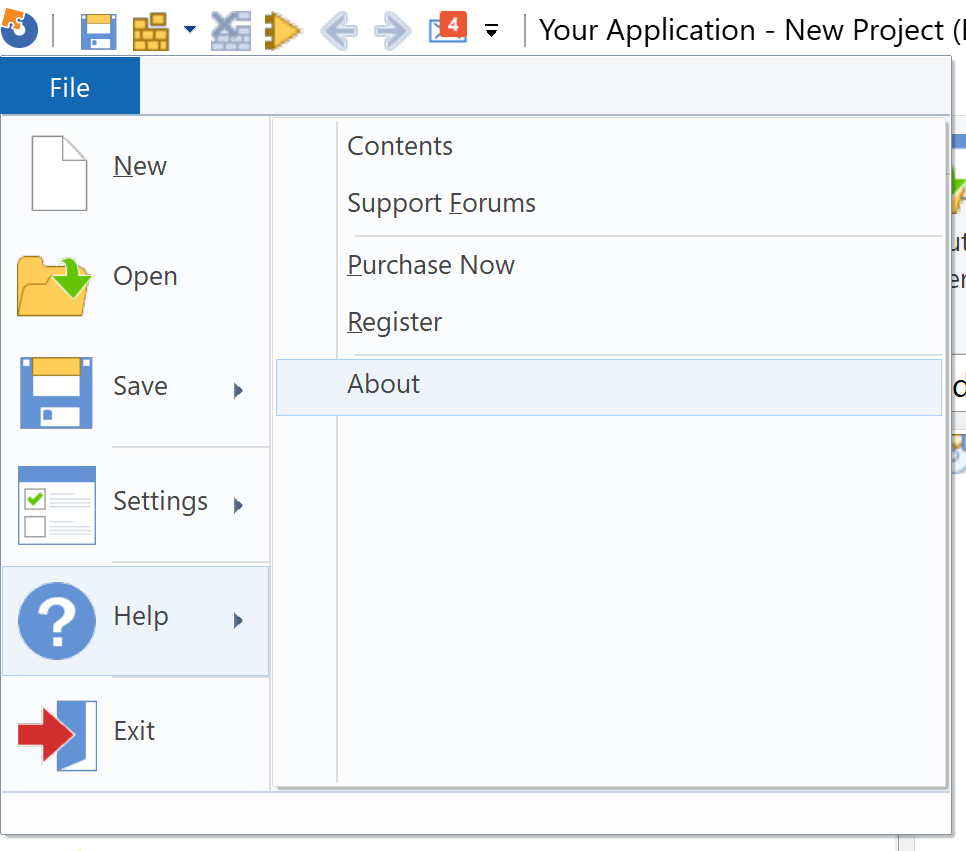Viewport: 966px width, 851px height.
Task: Open the File menu
Action: click(x=68, y=87)
